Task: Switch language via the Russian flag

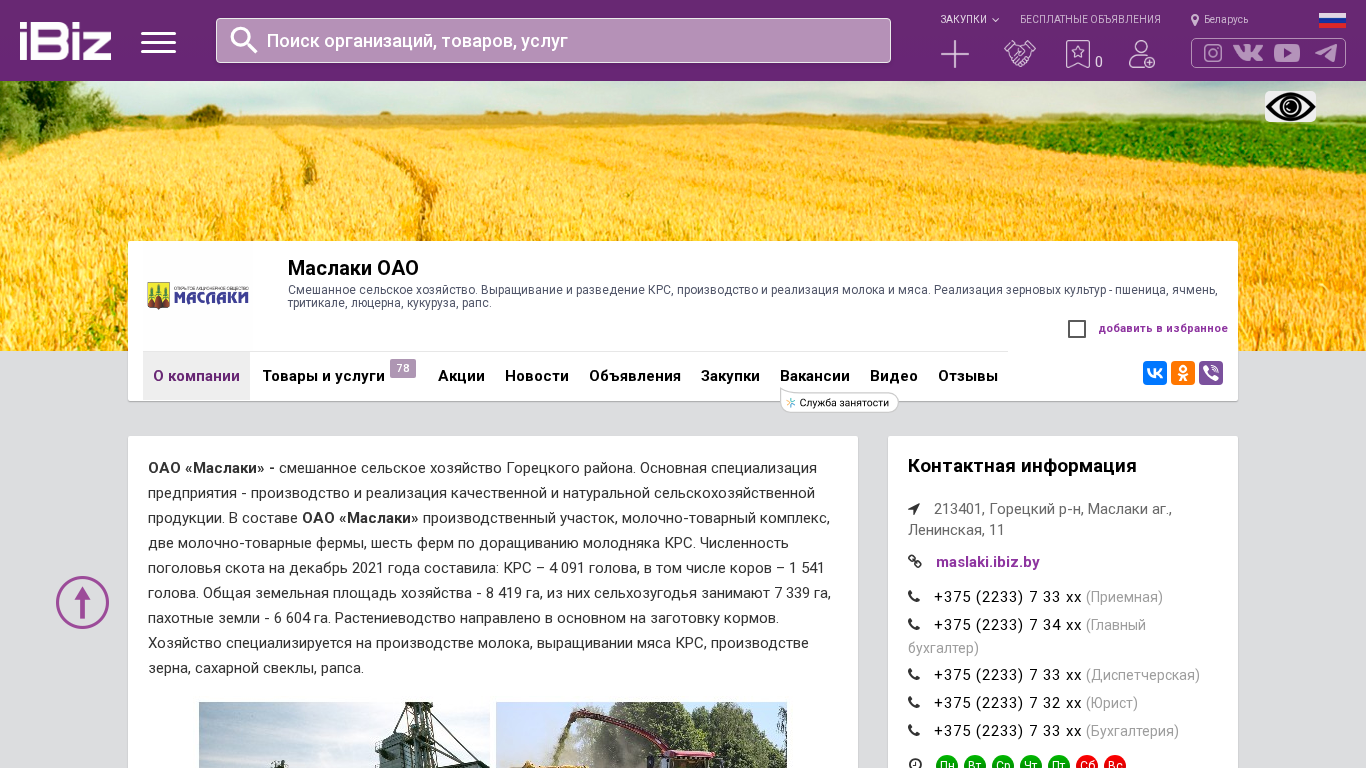Action: [1332, 20]
